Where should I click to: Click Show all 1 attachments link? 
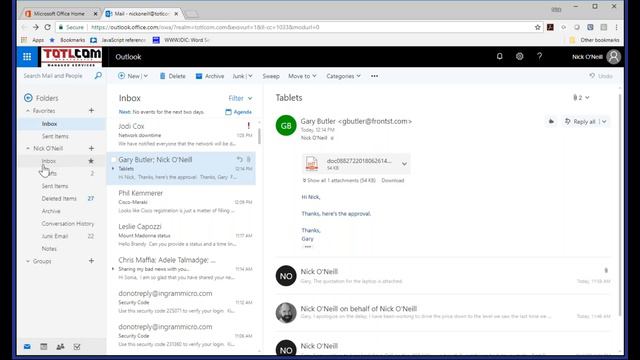coord(339,180)
